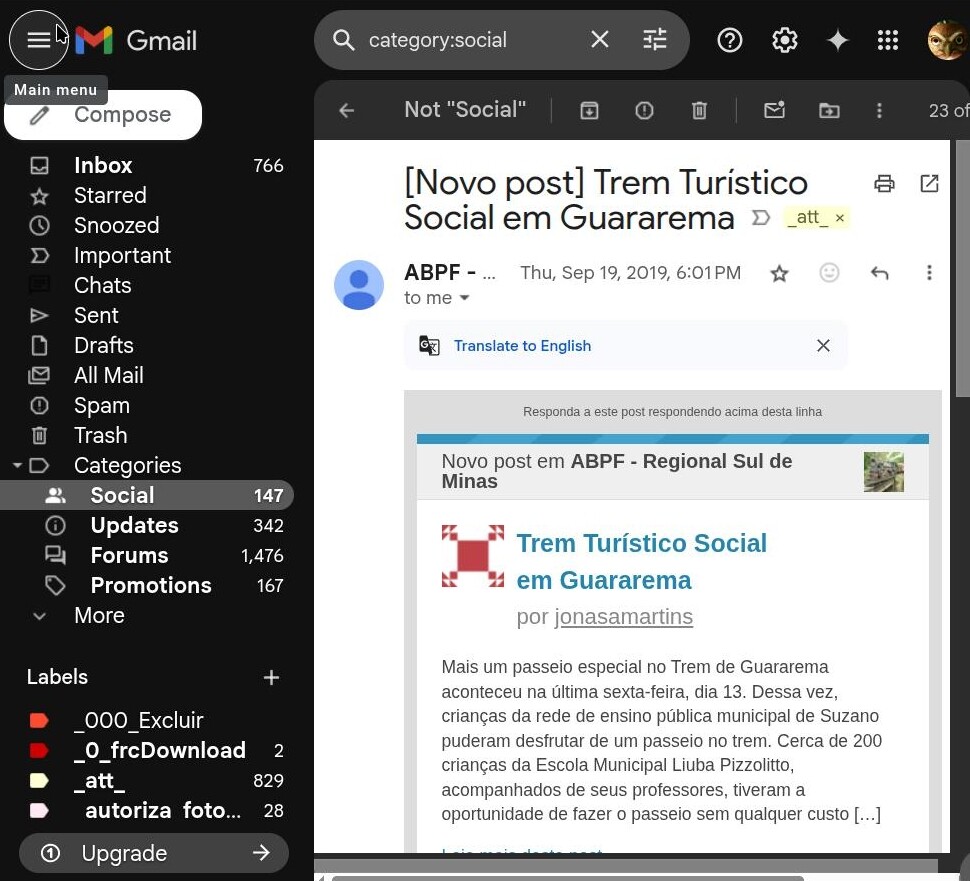The image size is (970, 881).
Task: Collapse the Categories section
Action: pyautogui.click(x=17, y=465)
